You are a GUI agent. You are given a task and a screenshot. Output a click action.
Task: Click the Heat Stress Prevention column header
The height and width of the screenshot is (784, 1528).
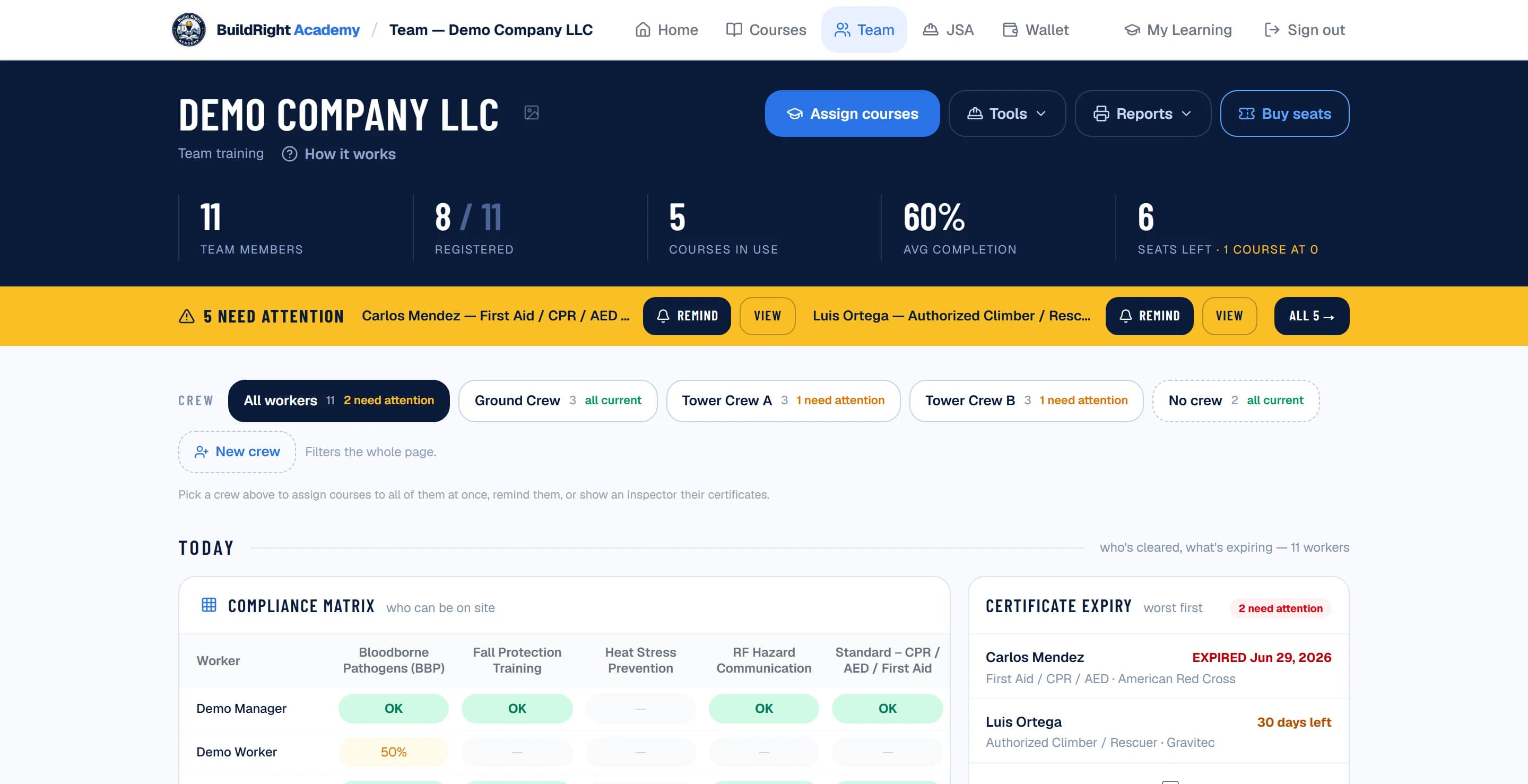640,660
